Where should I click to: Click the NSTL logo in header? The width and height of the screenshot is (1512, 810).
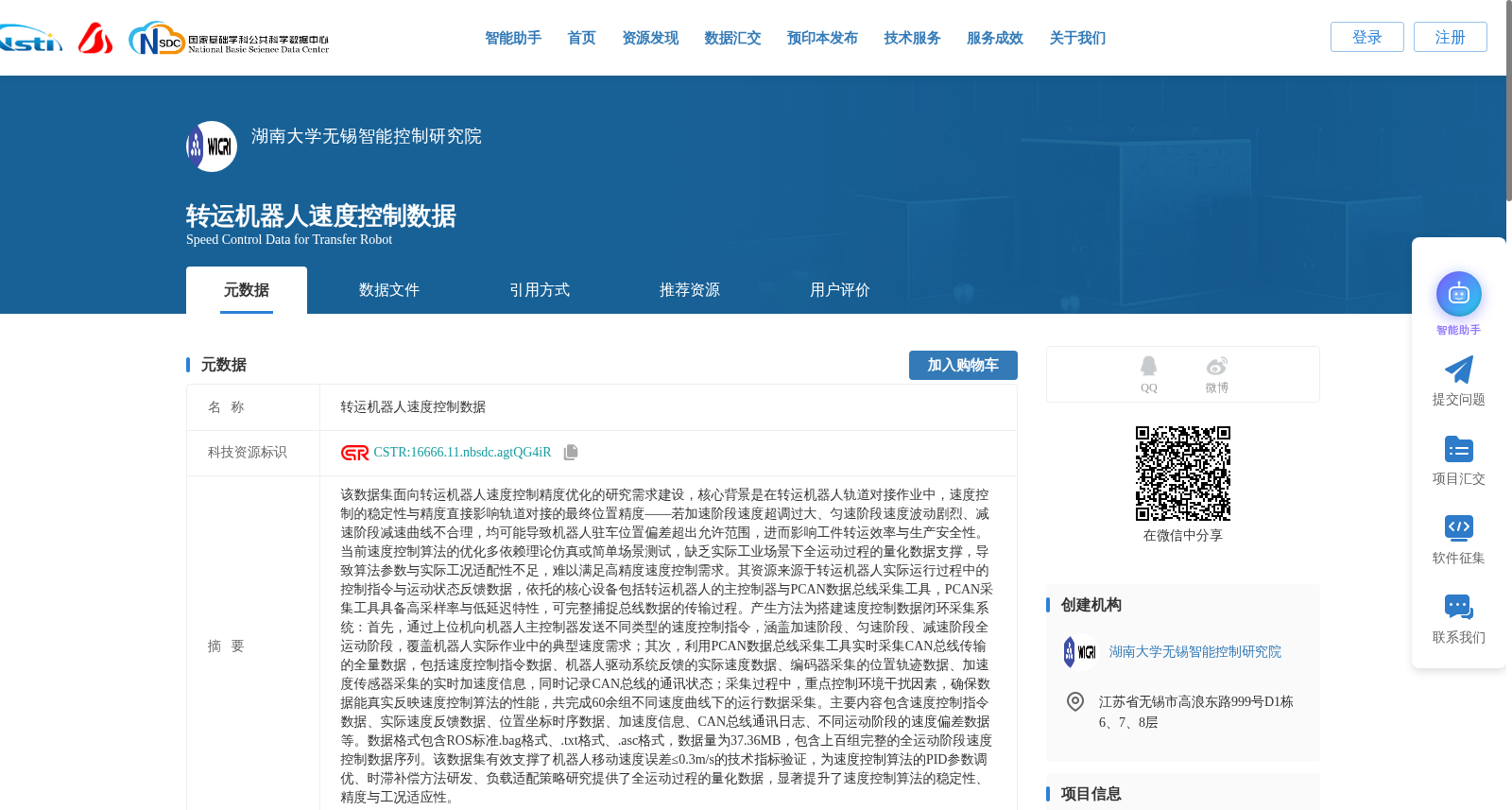coord(30,39)
